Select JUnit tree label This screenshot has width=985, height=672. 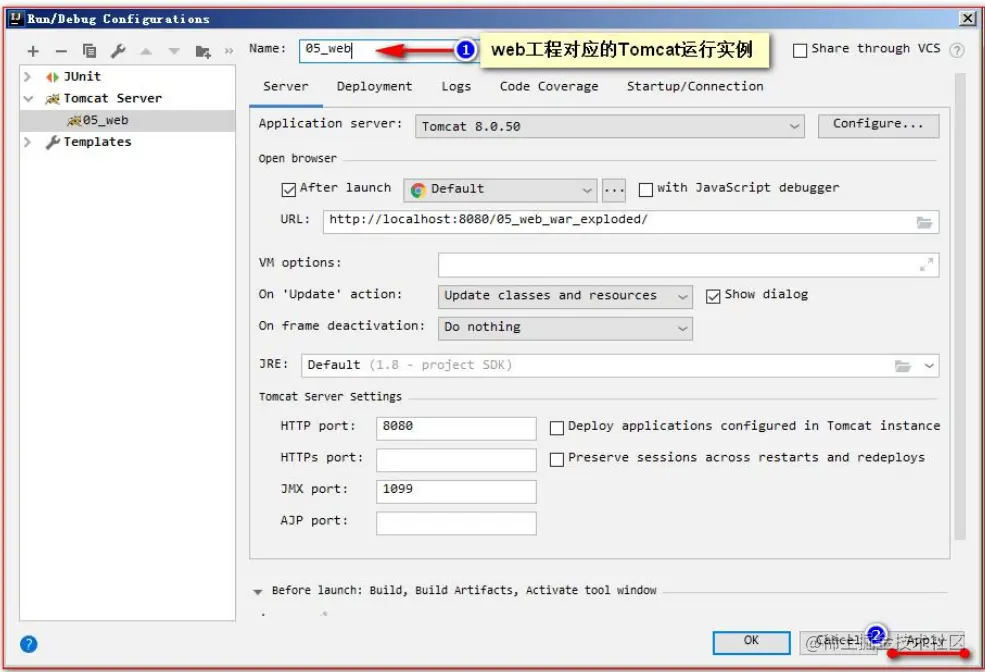[x=82, y=77]
